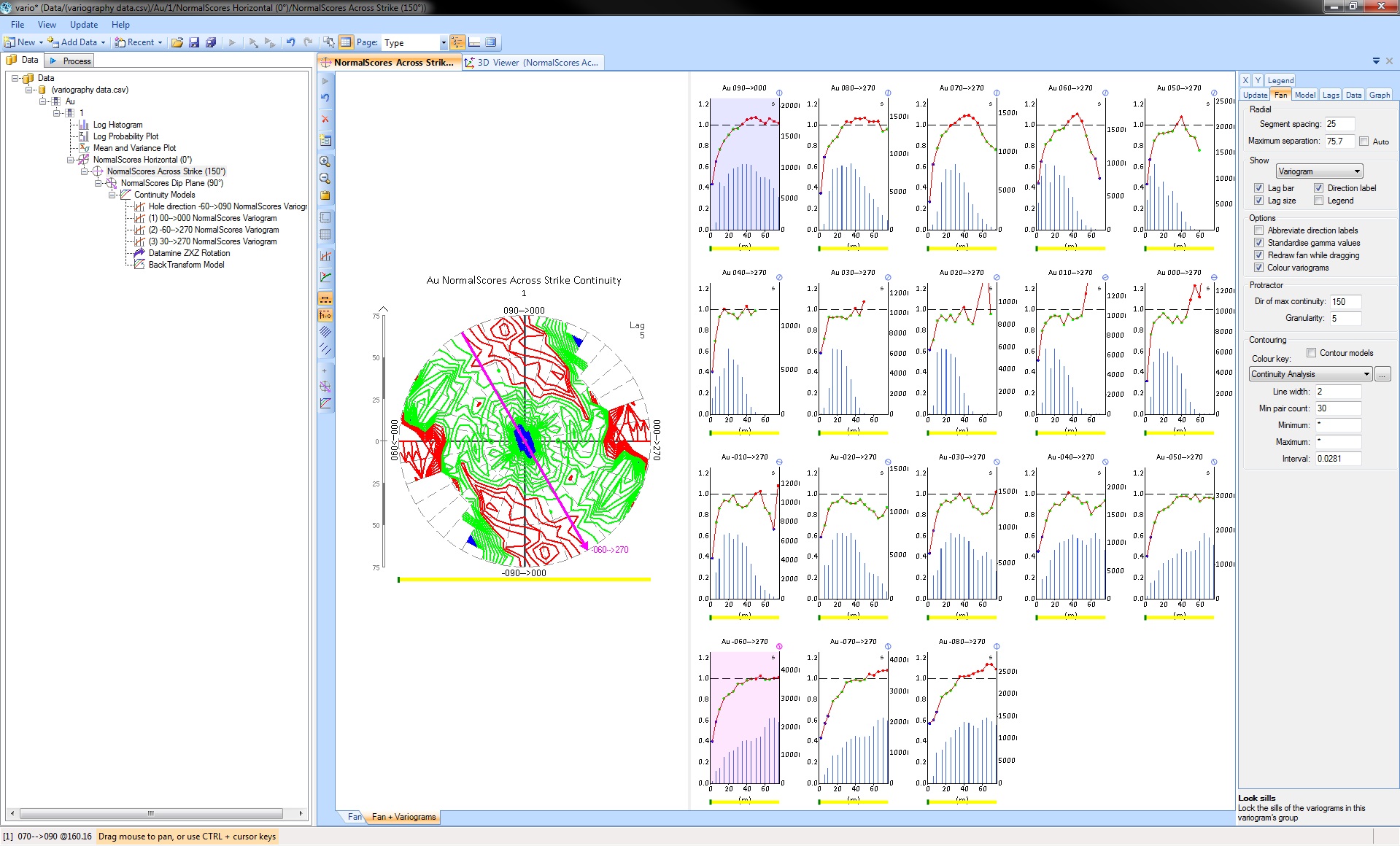
Task: Click the save disk toolbar icon
Action: [194, 42]
